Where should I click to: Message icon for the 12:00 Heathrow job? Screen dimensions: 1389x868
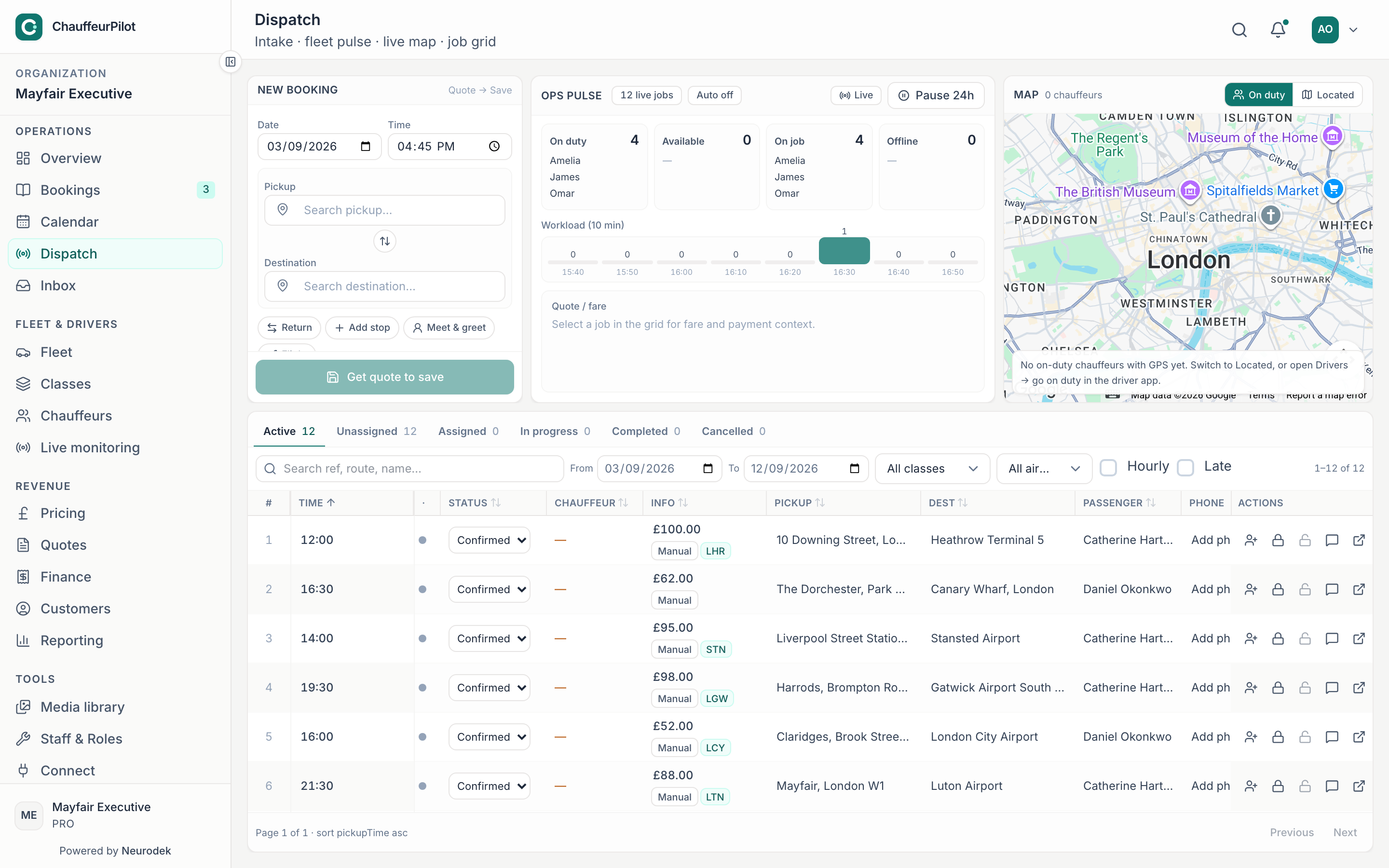[1332, 540]
